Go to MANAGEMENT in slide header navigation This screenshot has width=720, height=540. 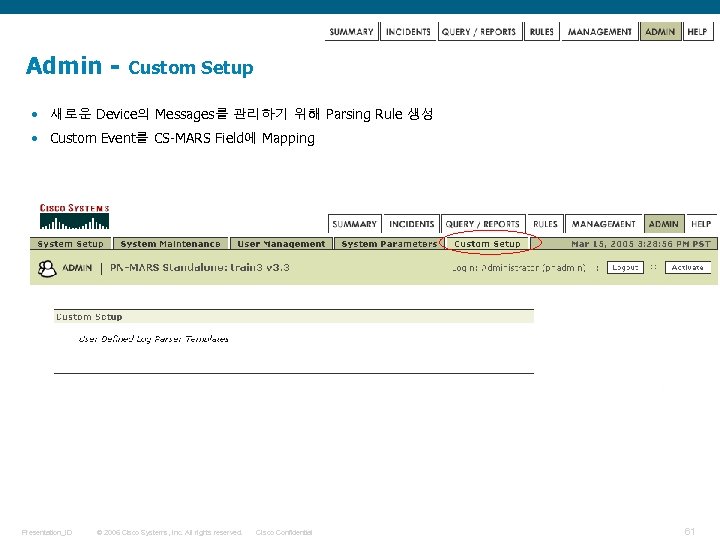(600, 32)
